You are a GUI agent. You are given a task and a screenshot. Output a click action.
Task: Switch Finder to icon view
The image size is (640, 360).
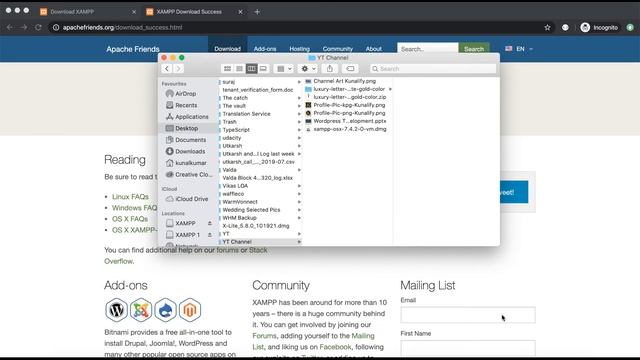coord(227,69)
